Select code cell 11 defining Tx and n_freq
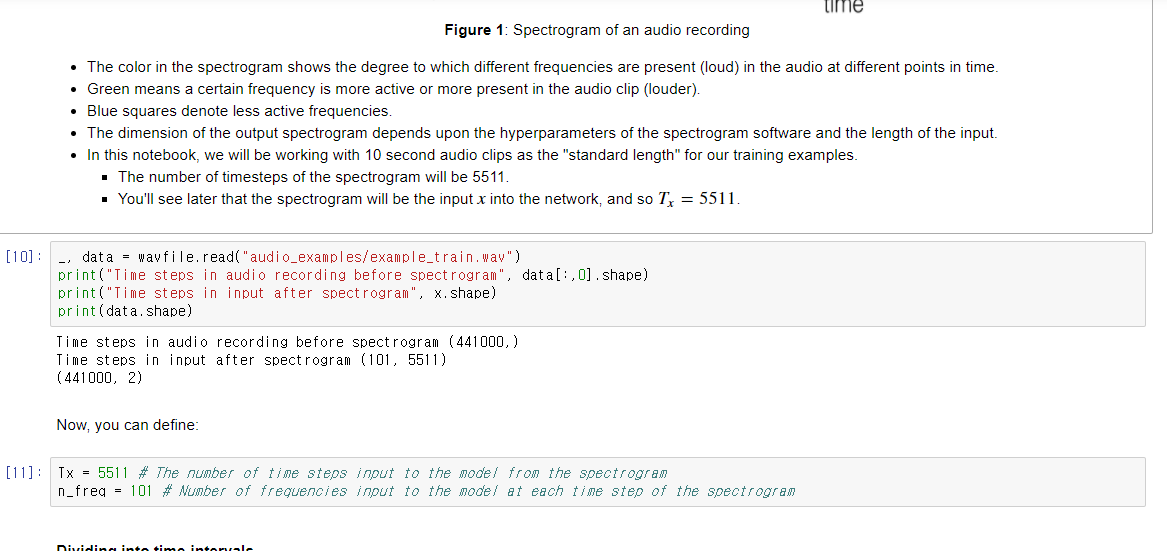The width and height of the screenshot is (1167, 551). [597, 482]
